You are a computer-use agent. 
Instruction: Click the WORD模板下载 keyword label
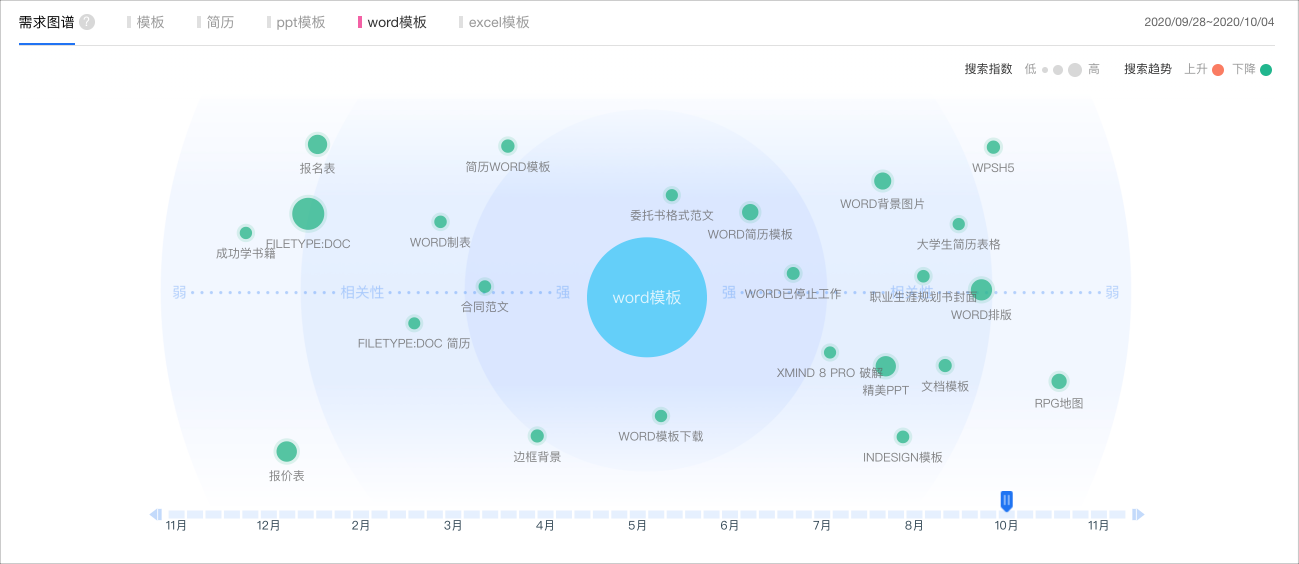click(661, 436)
